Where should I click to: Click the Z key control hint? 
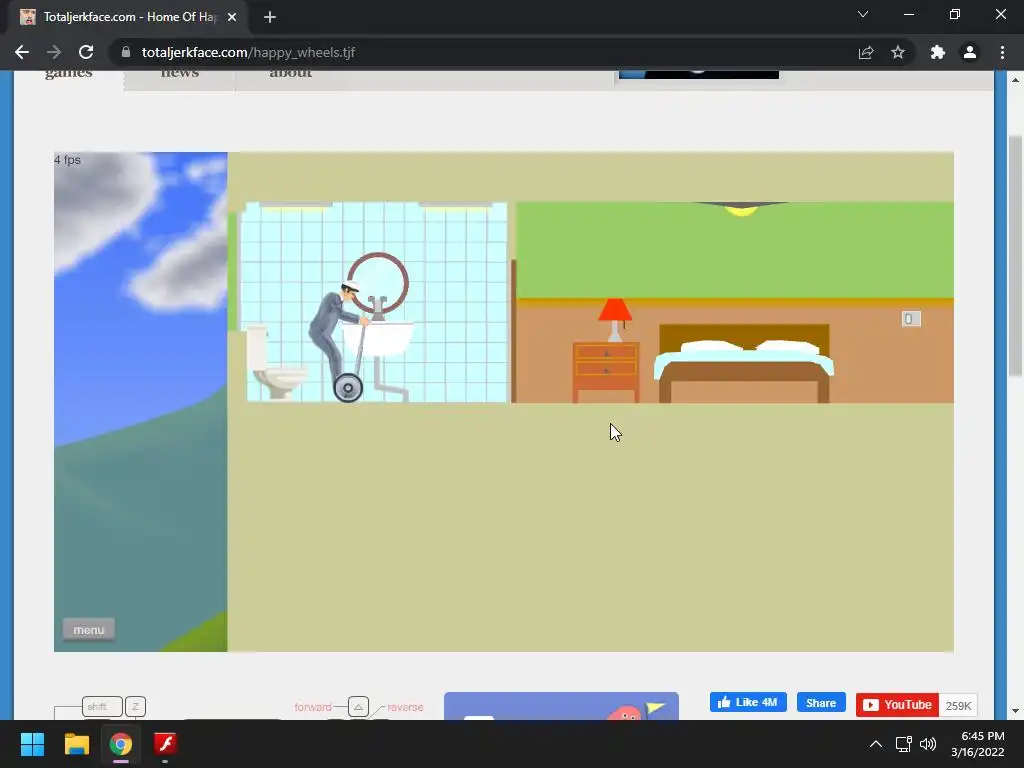(x=135, y=707)
